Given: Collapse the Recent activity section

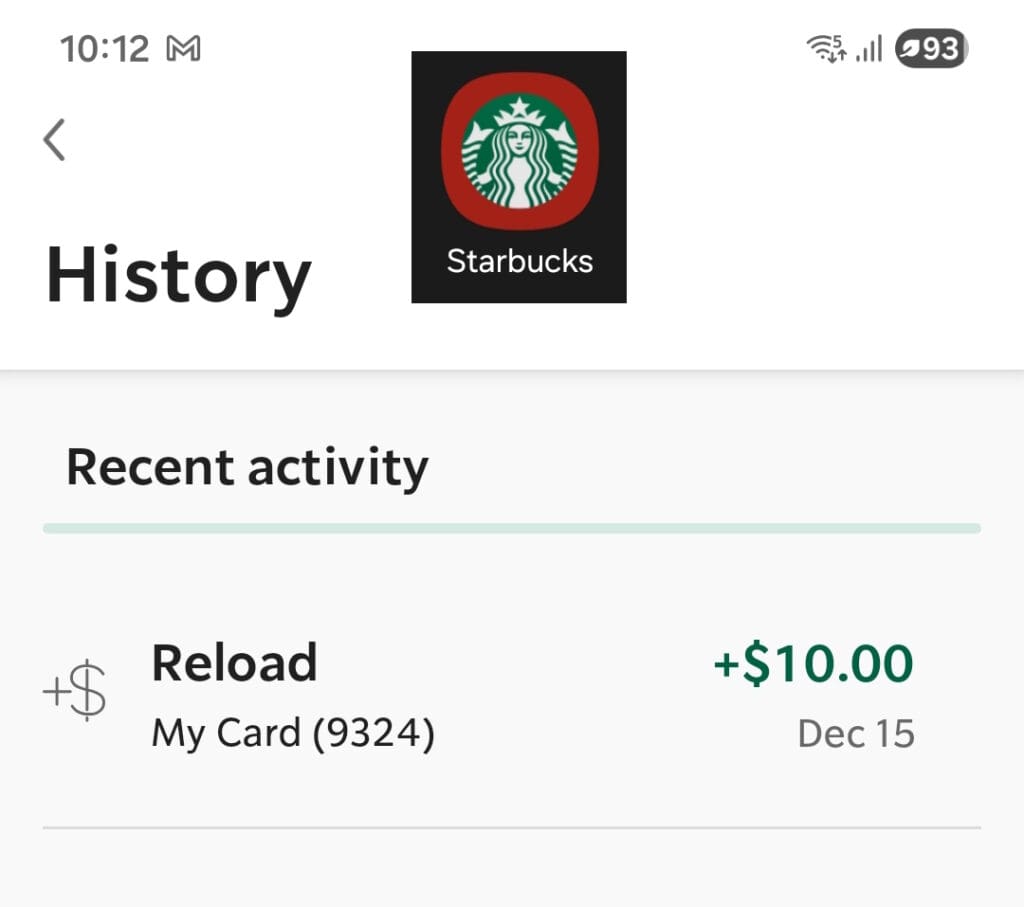Looking at the screenshot, I should pos(247,465).
